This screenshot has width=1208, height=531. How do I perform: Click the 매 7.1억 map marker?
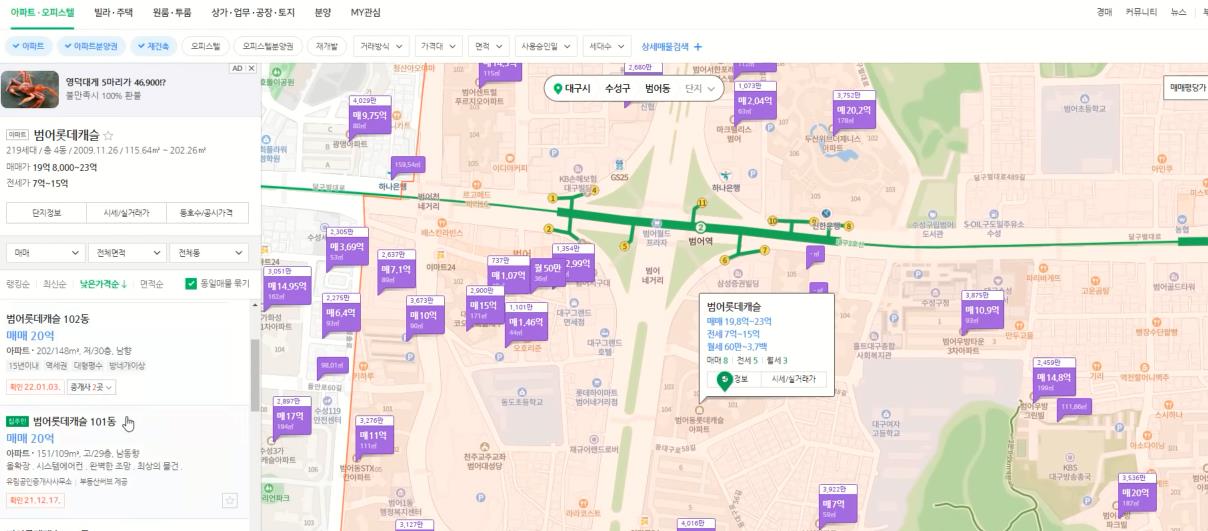coord(396,270)
